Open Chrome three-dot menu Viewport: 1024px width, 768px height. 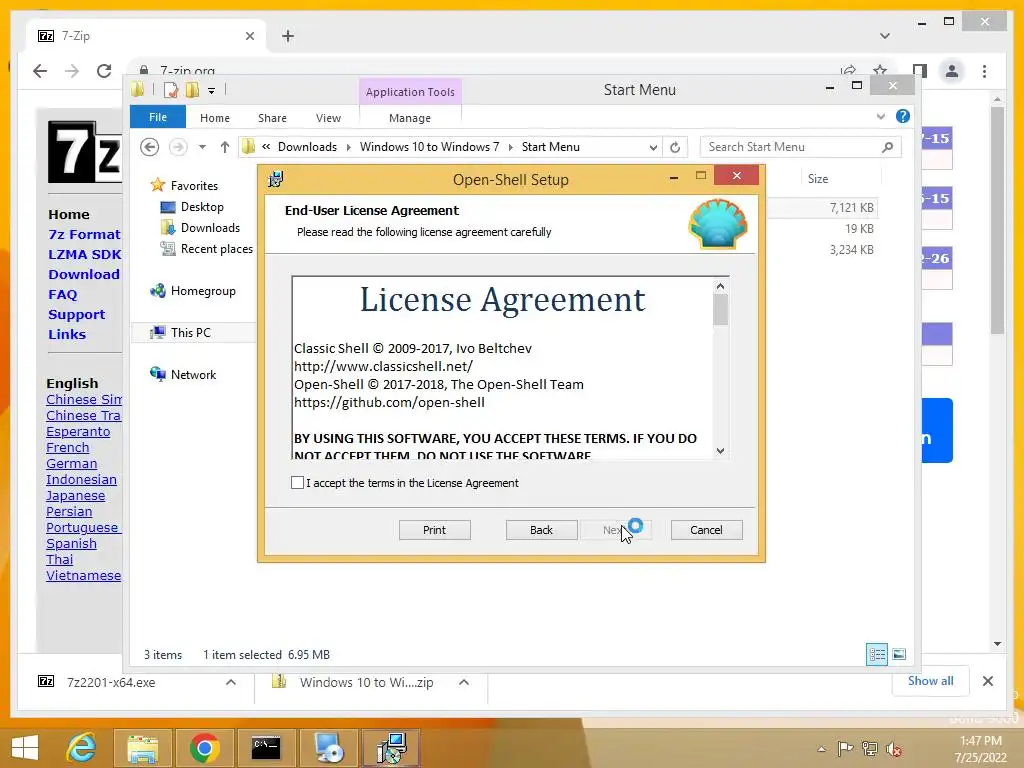click(984, 71)
